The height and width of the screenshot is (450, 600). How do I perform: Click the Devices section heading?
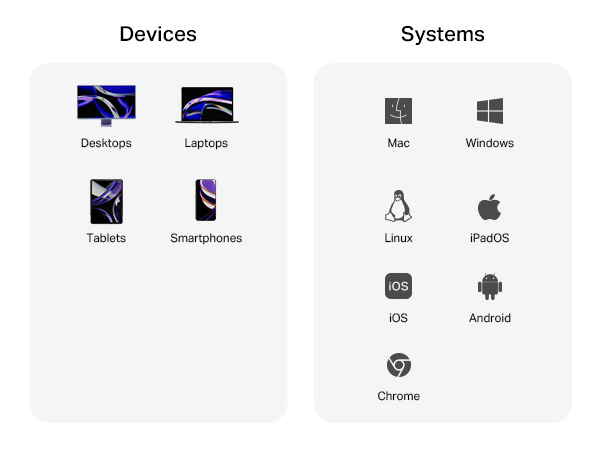pos(158,34)
